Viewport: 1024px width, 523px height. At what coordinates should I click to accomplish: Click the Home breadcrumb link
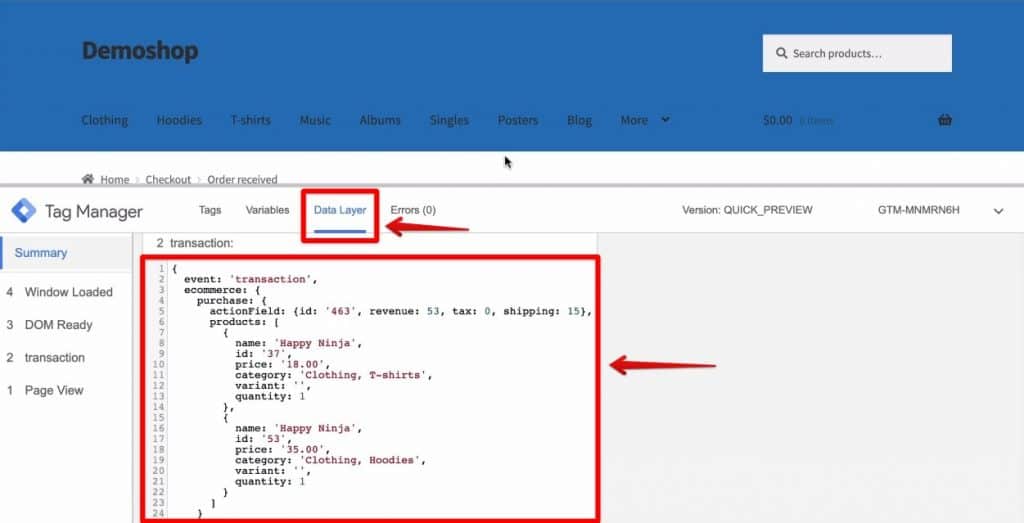[x=114, y=180]
